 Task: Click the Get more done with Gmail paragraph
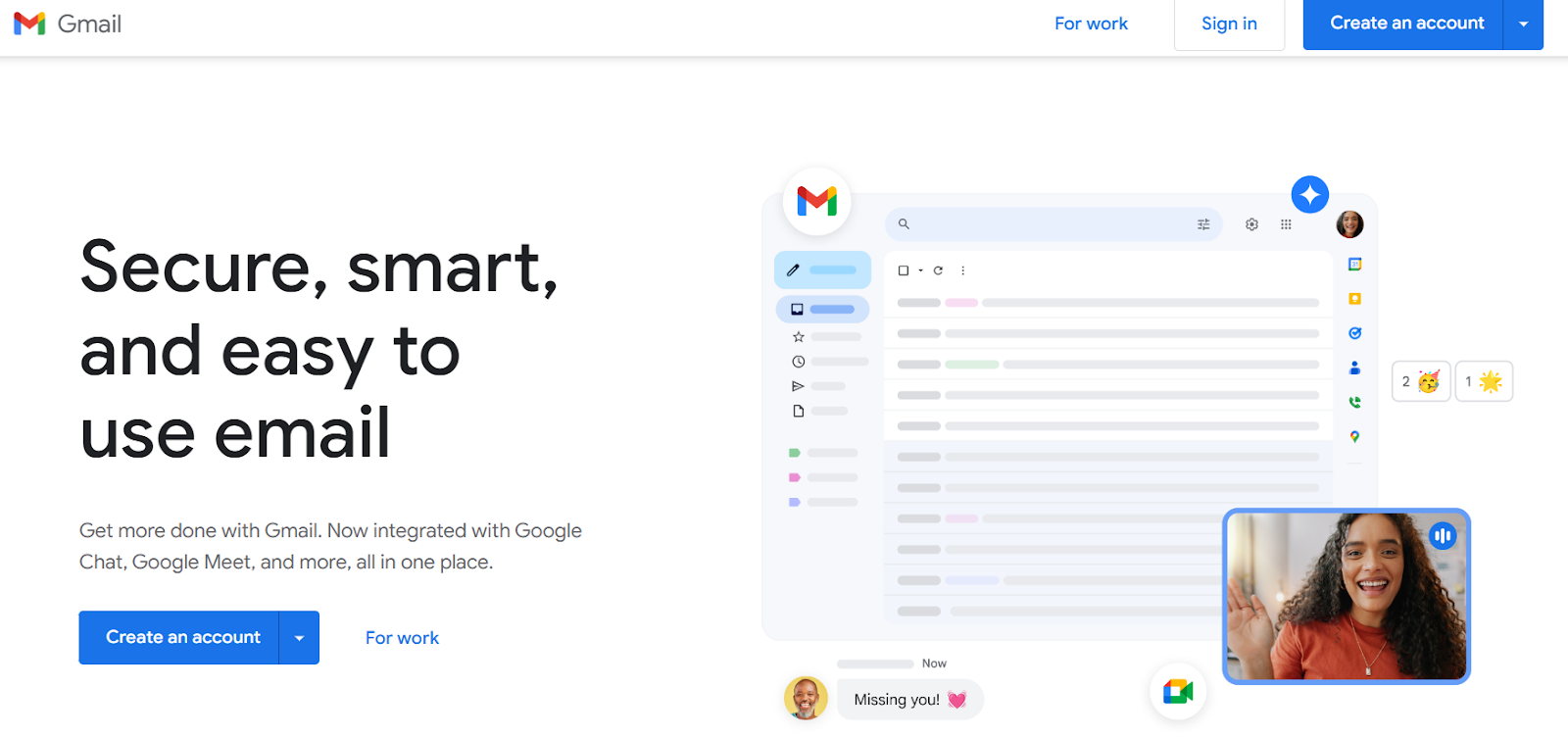click(x=330, y=546)
